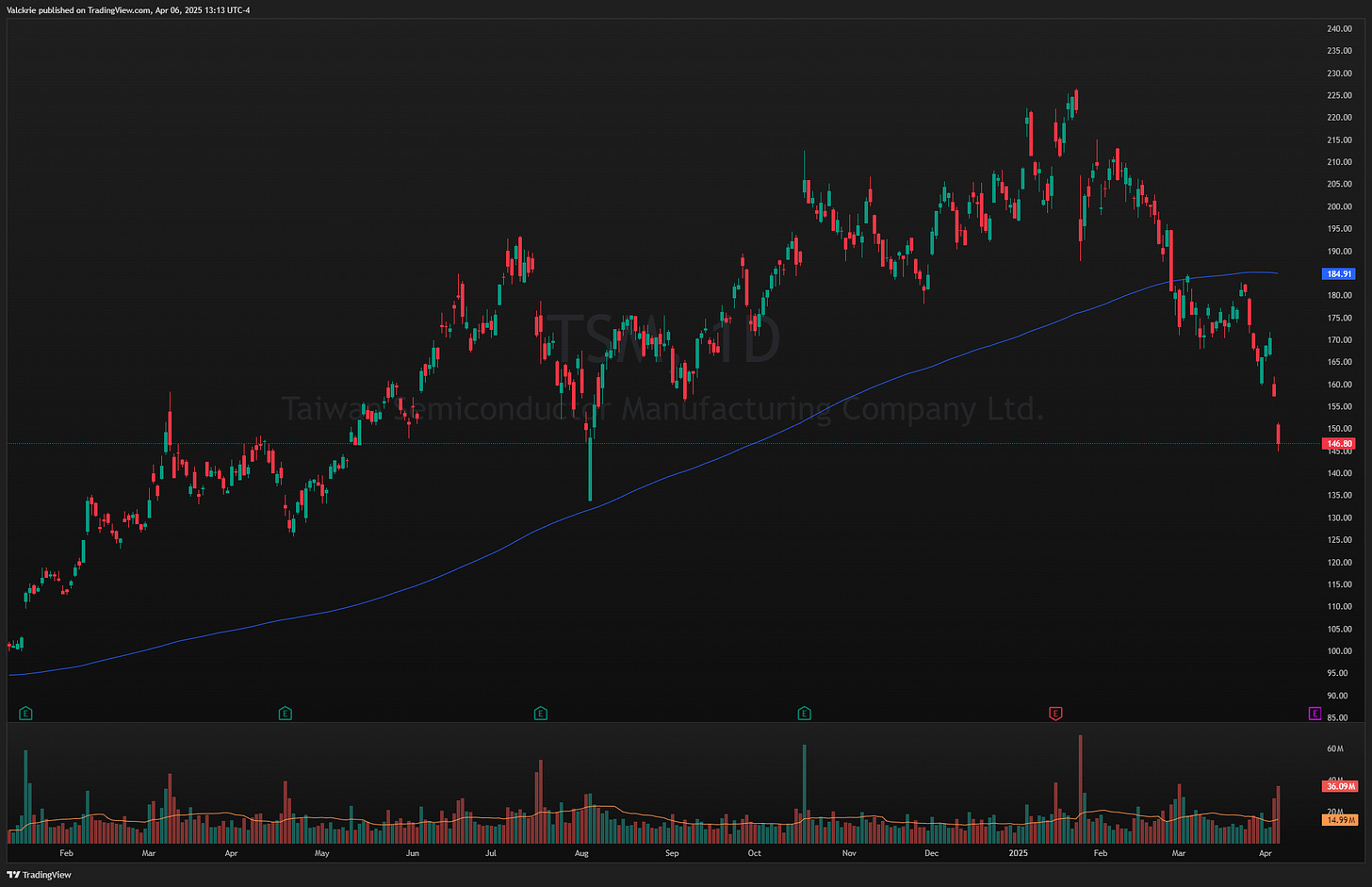1372x887 pixels.
Task: Open the purple upcoming earnings marker
Action: point(1315,714)
